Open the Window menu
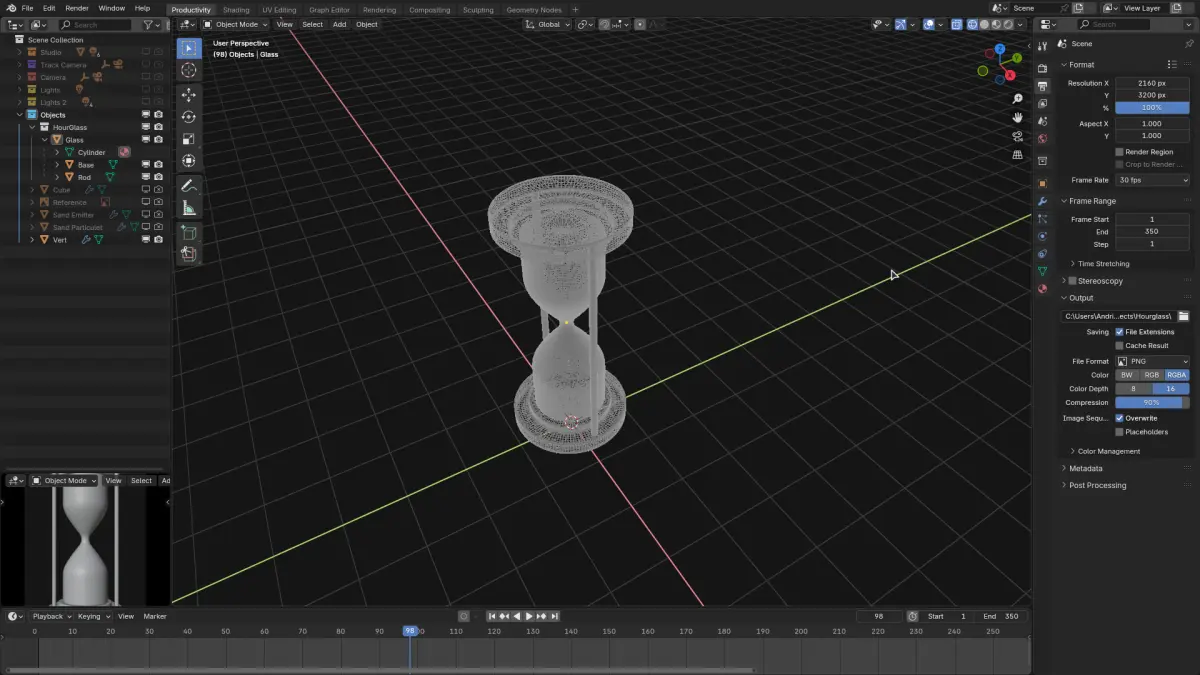The height and width of the screenshot is (675, 1200). (x=111, y=8)
